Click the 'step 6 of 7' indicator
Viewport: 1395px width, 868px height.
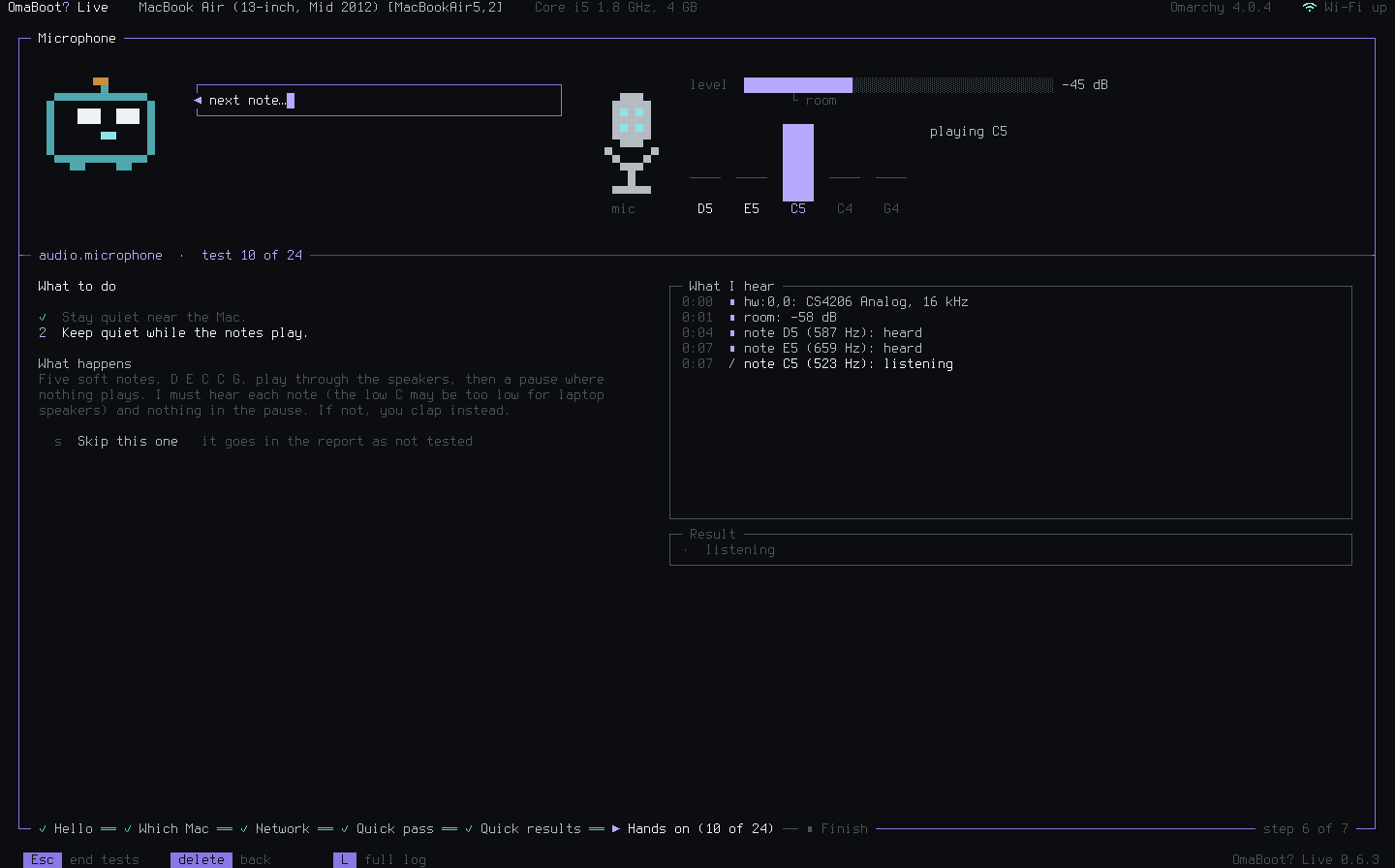click(1306, 828)
